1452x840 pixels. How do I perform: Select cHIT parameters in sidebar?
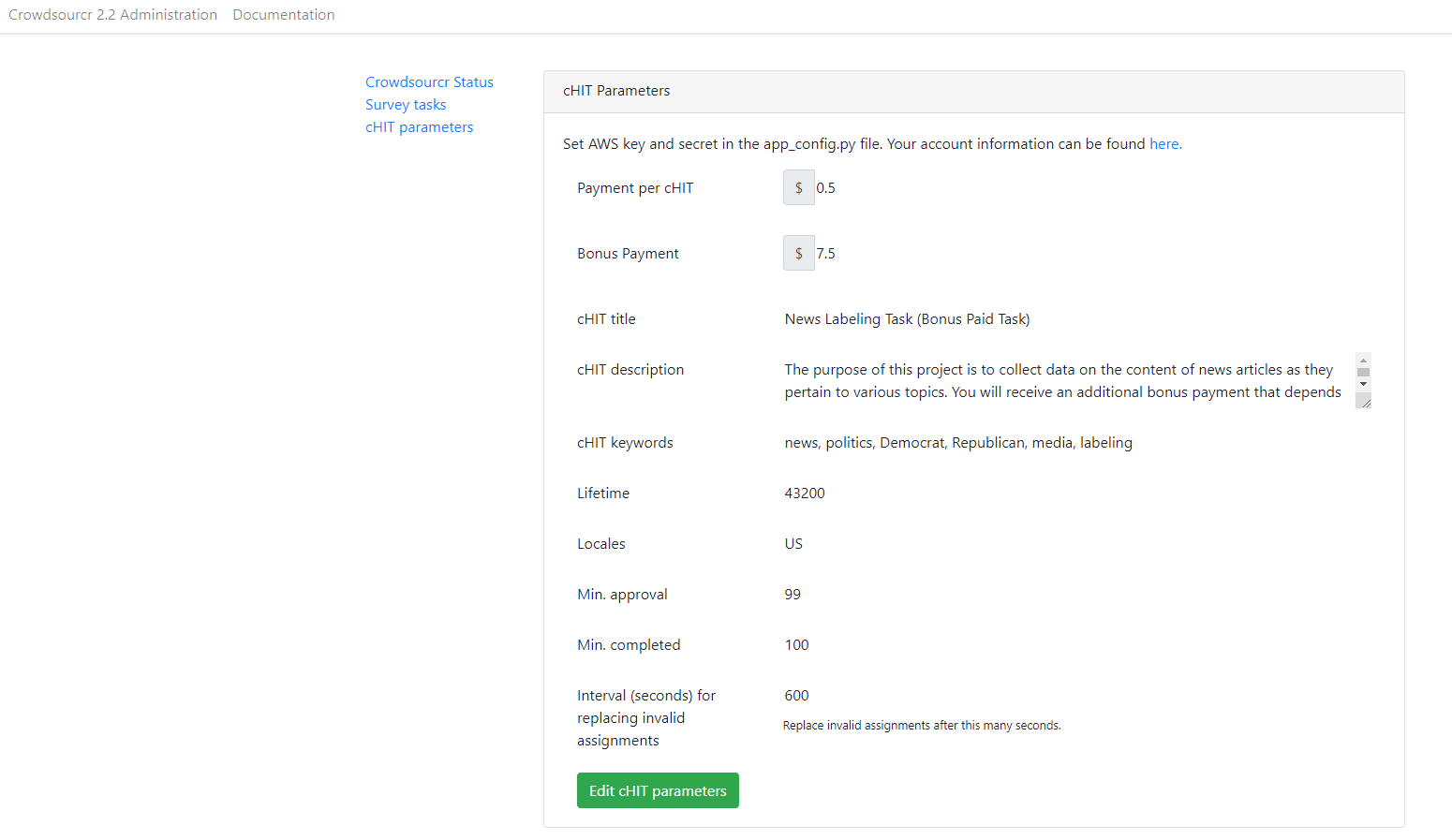(x=419, y=127)
